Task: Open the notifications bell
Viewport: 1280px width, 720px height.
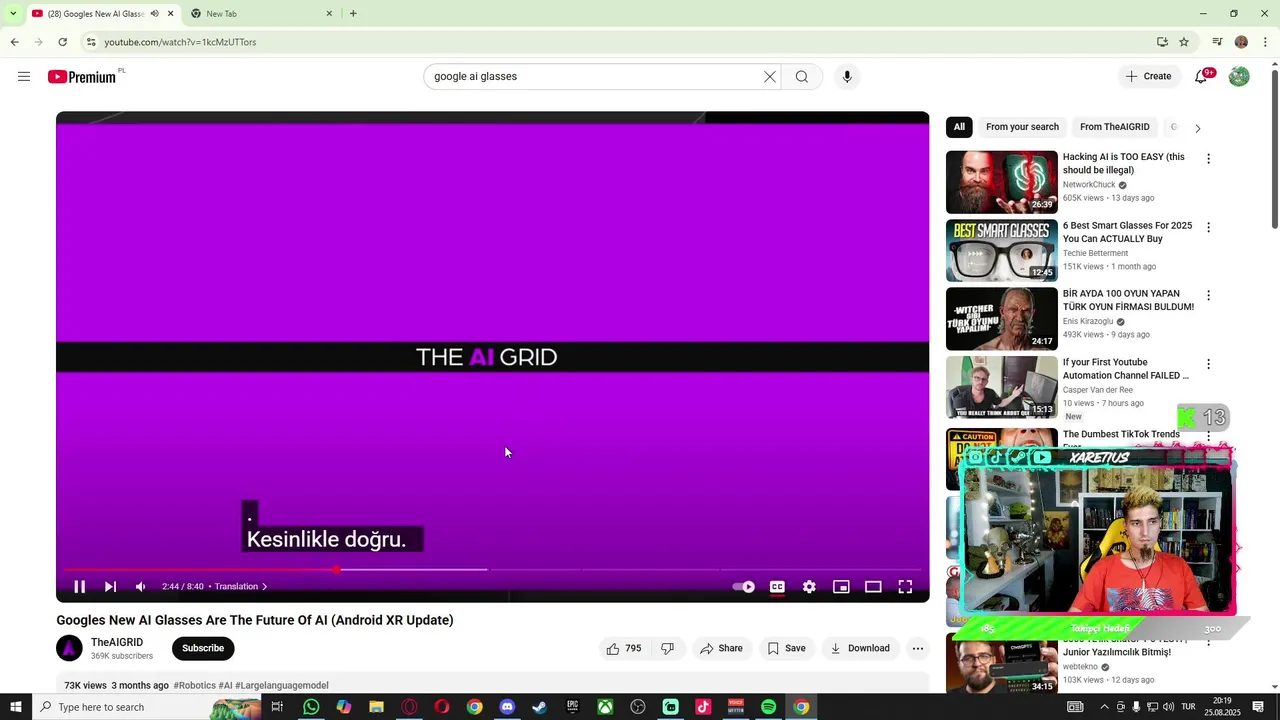Action: coord(1201,77)
